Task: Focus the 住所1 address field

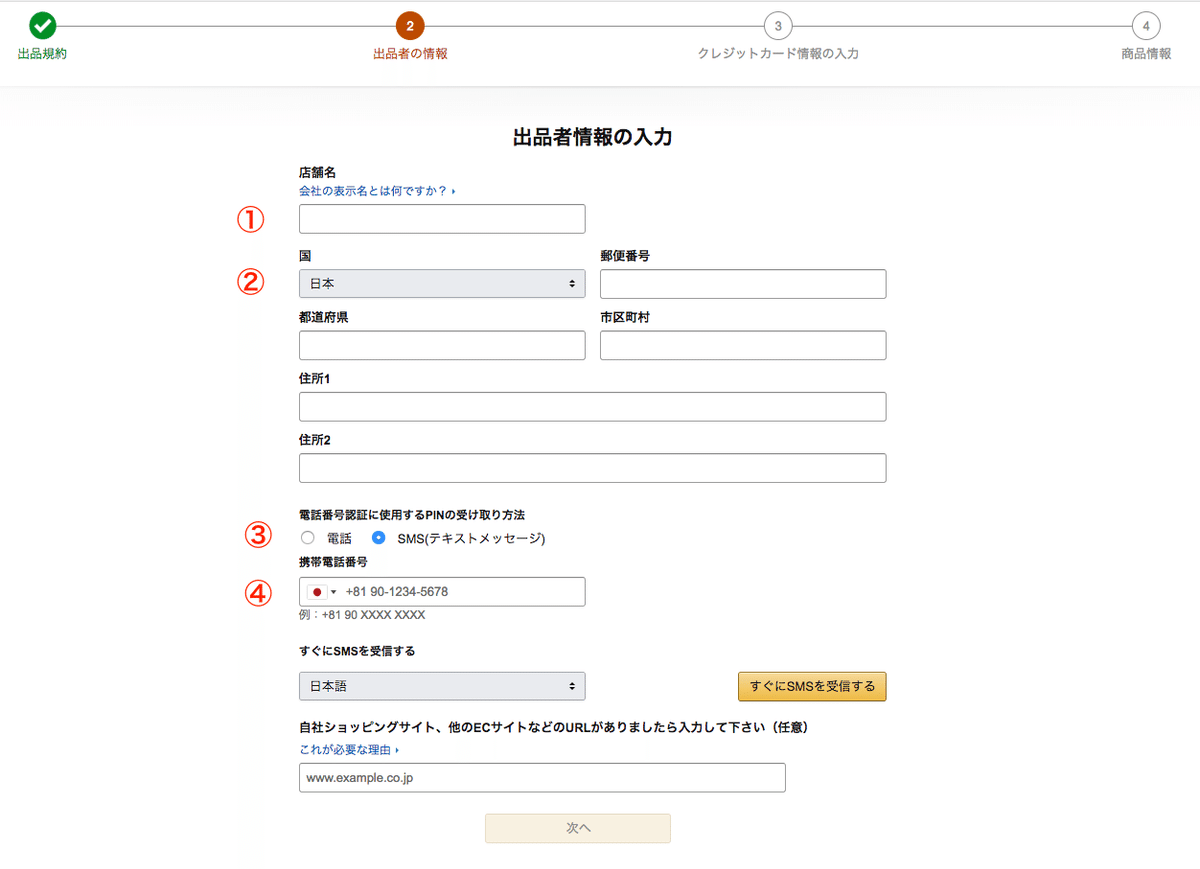Action: 592,407
